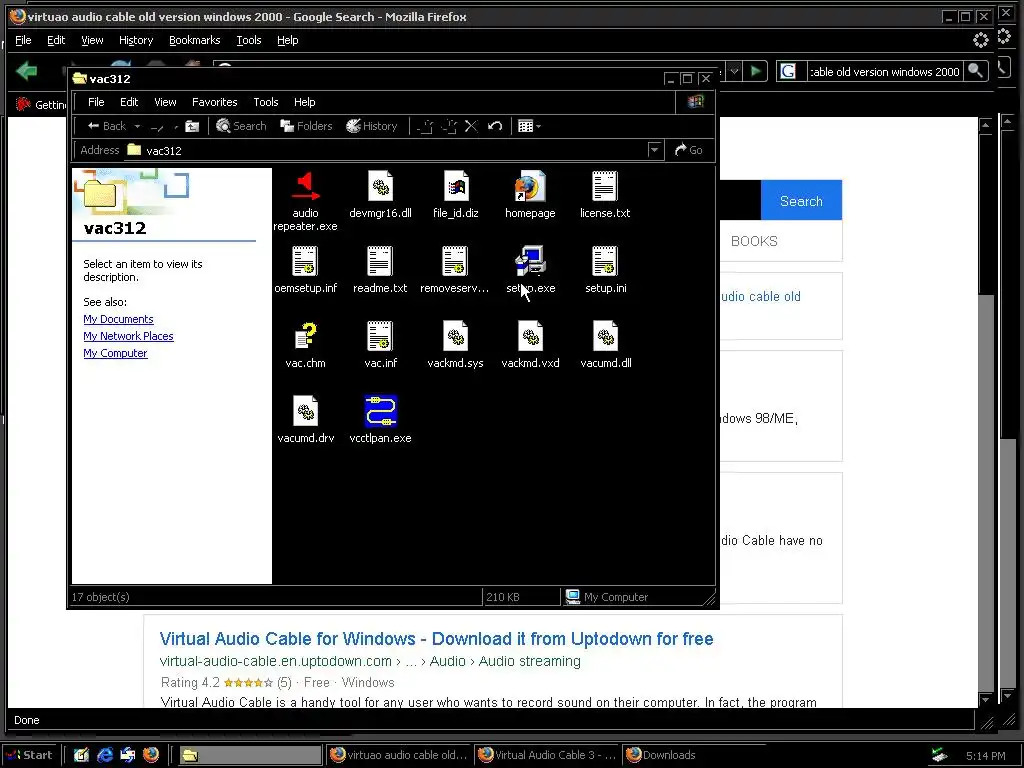Click the Getting Started bookmark
Screen dimensions: 1024x768
click(40, 104)
